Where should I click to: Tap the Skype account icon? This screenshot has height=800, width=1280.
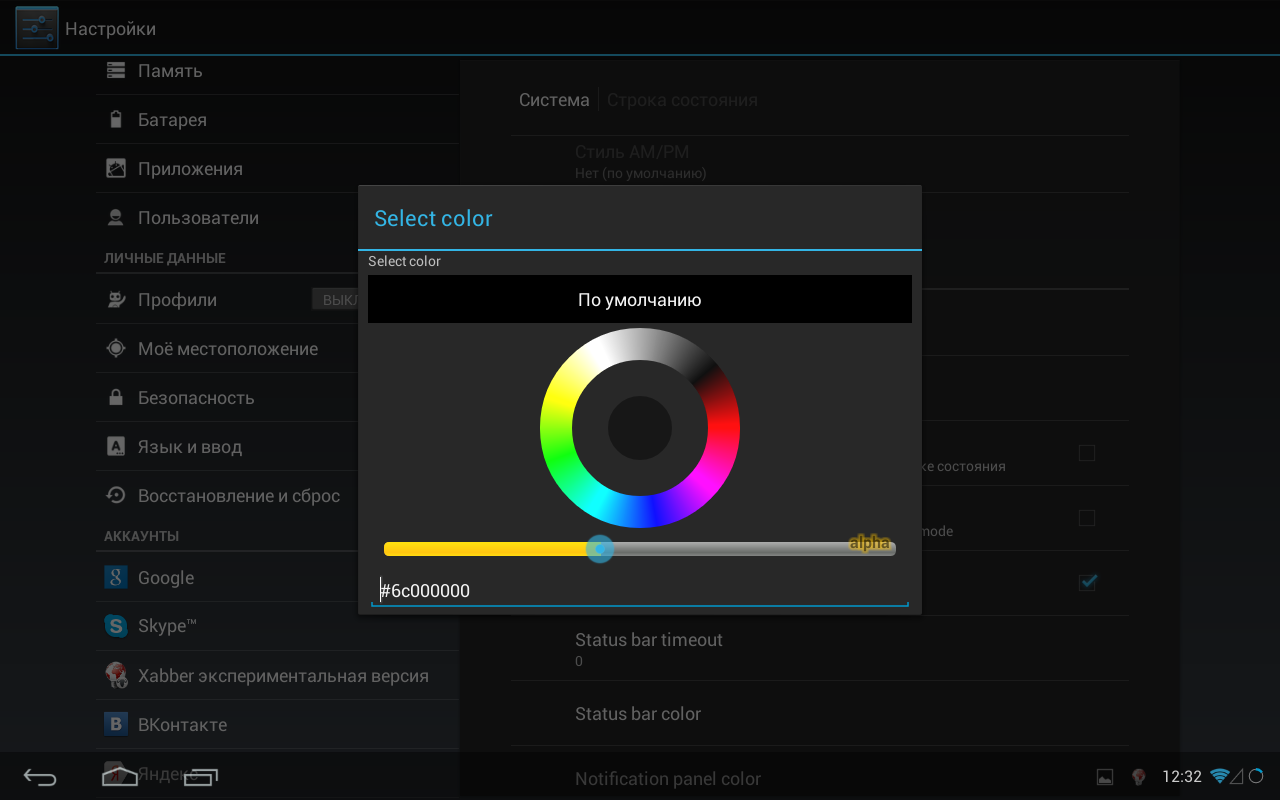(x=117, y=626)
